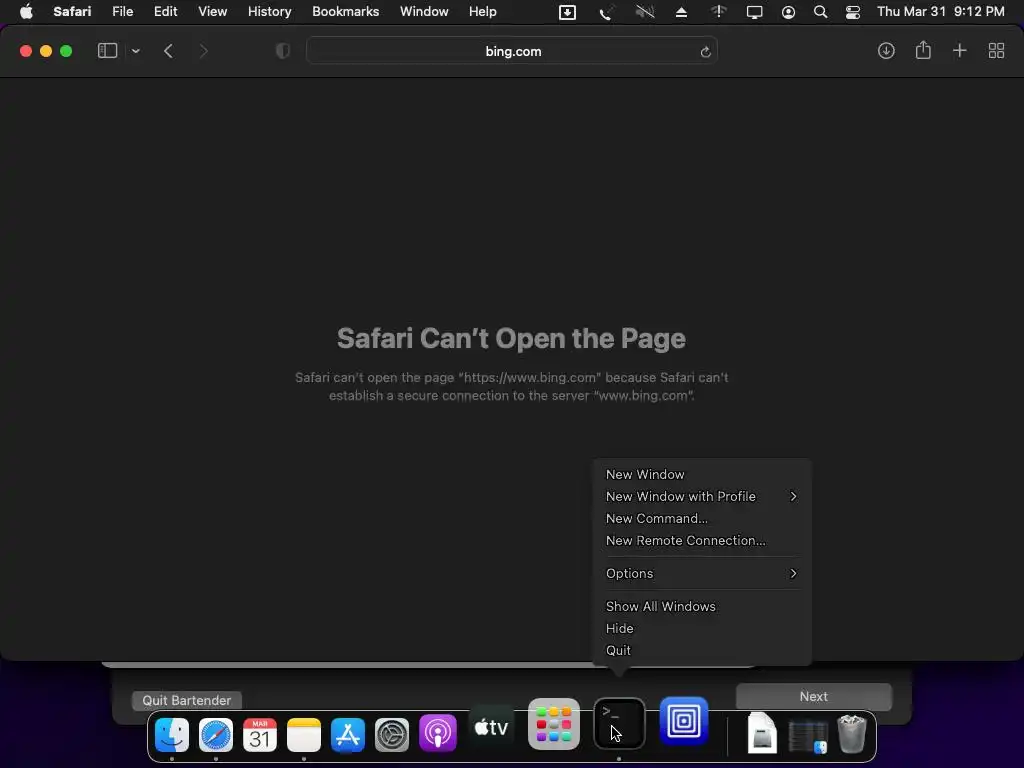
Task: Add a new Safari tab
Action: 959,51
